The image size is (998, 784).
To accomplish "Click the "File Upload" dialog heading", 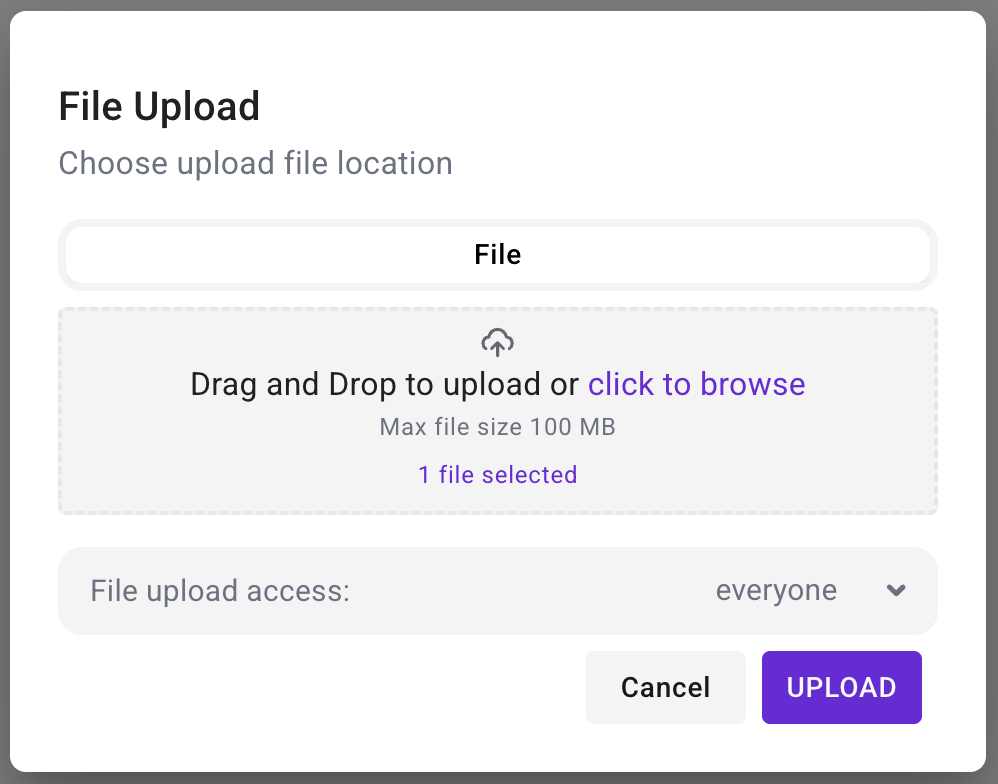I will pos(159,106).
